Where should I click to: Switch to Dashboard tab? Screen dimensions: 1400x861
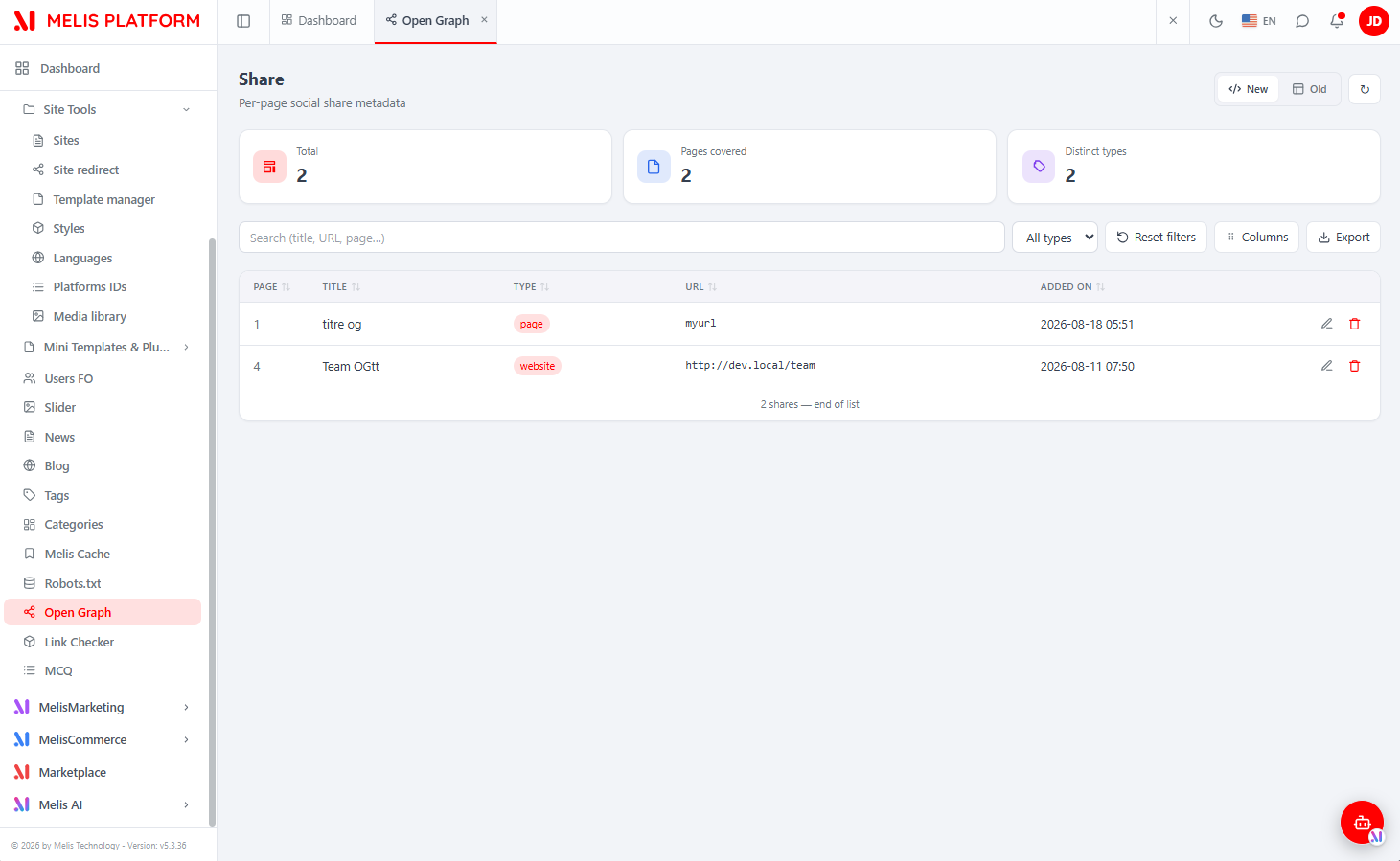(x=319, y=20)
